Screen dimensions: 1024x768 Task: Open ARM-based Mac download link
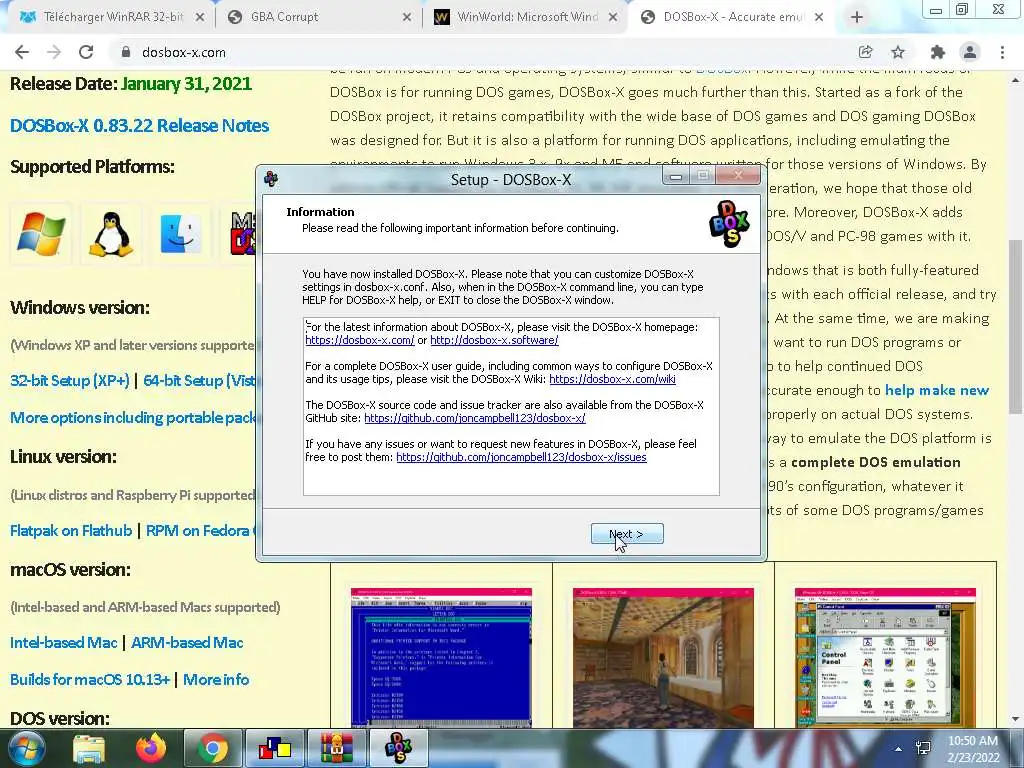point(187,643)
